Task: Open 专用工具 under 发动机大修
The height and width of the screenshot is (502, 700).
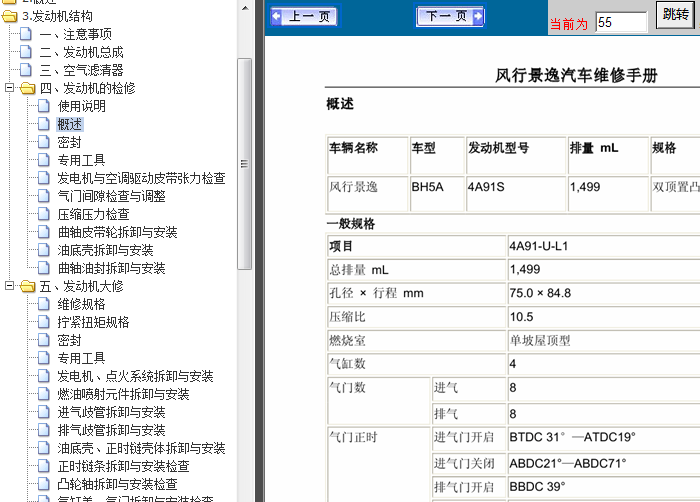Action: point(81,358)
